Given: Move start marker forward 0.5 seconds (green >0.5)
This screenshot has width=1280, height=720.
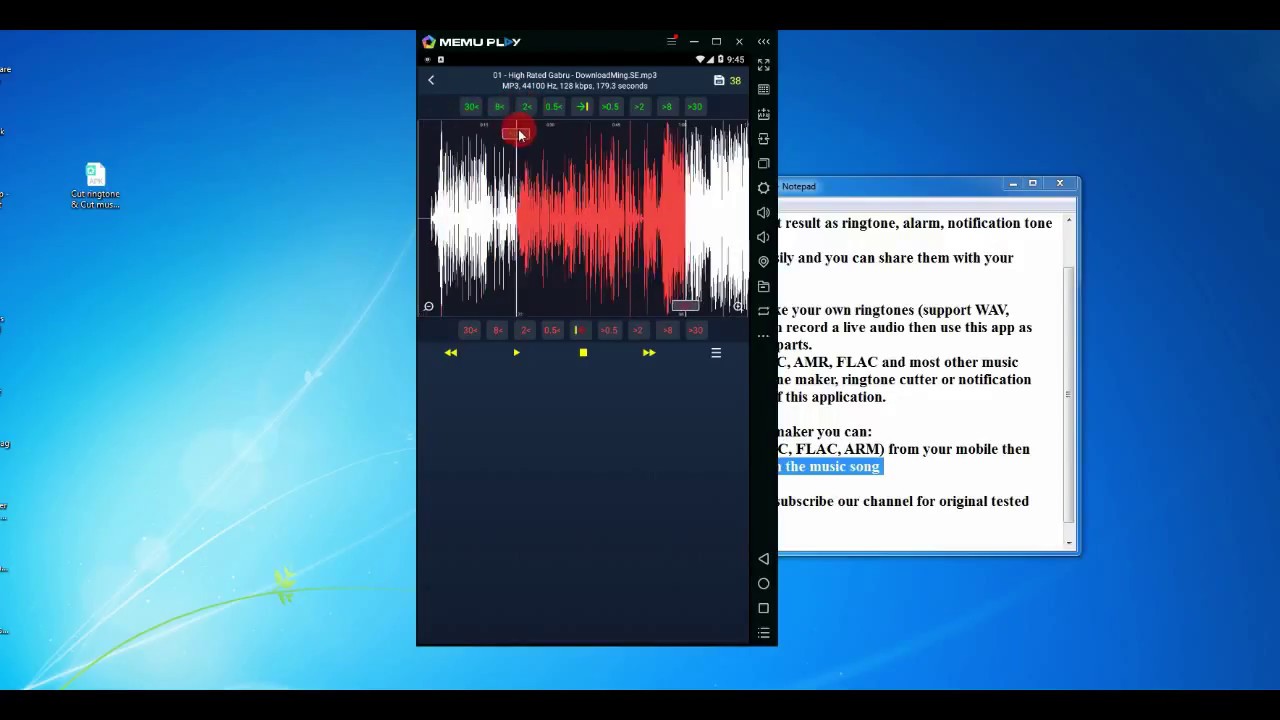Looking at the screenshot, I should [x=610, y=107].
